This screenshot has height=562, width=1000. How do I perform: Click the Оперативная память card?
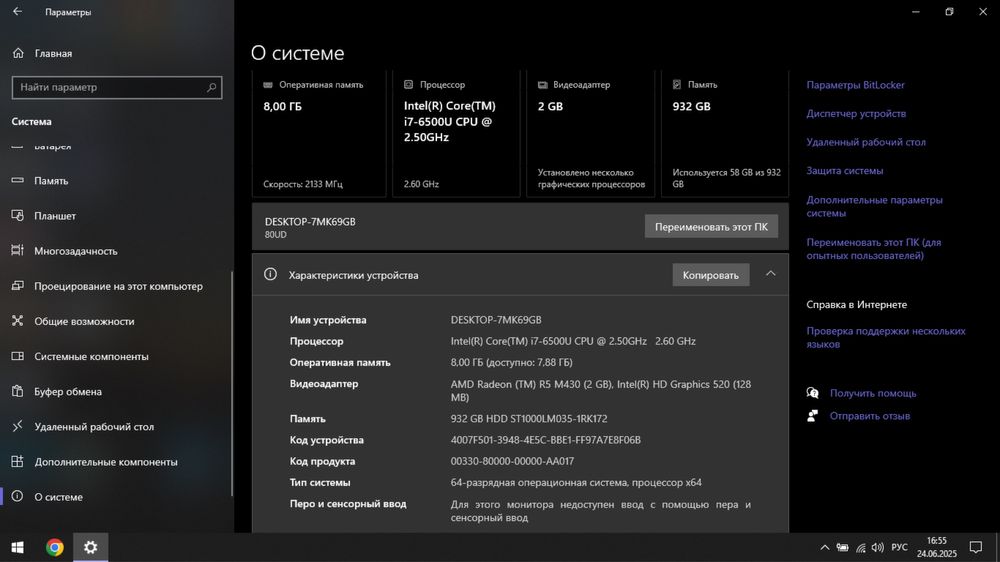319,135
